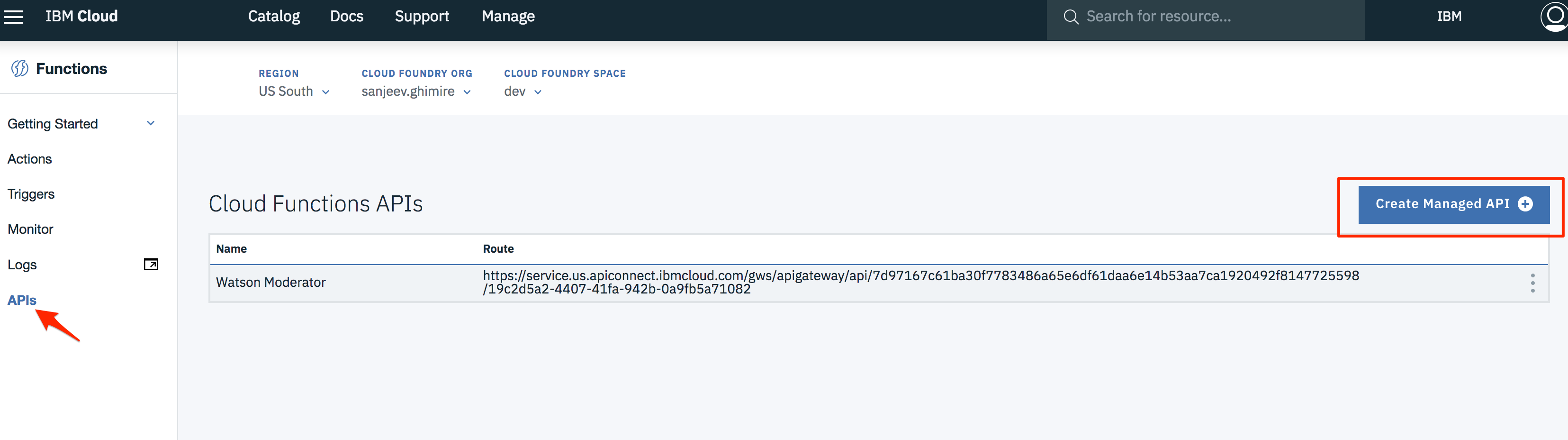Click the Logs external link icon

(151, 264)
